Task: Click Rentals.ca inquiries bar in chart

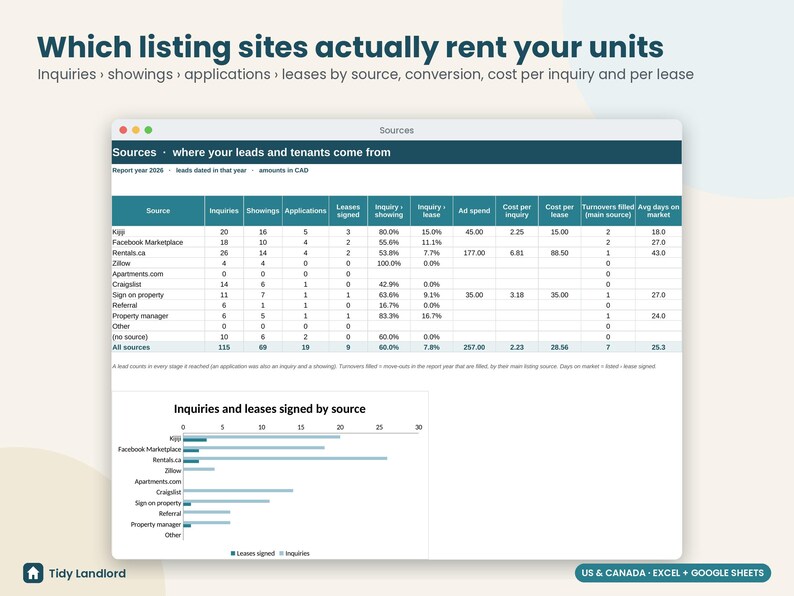Action: pyautogui.click(x=285, y=458)
